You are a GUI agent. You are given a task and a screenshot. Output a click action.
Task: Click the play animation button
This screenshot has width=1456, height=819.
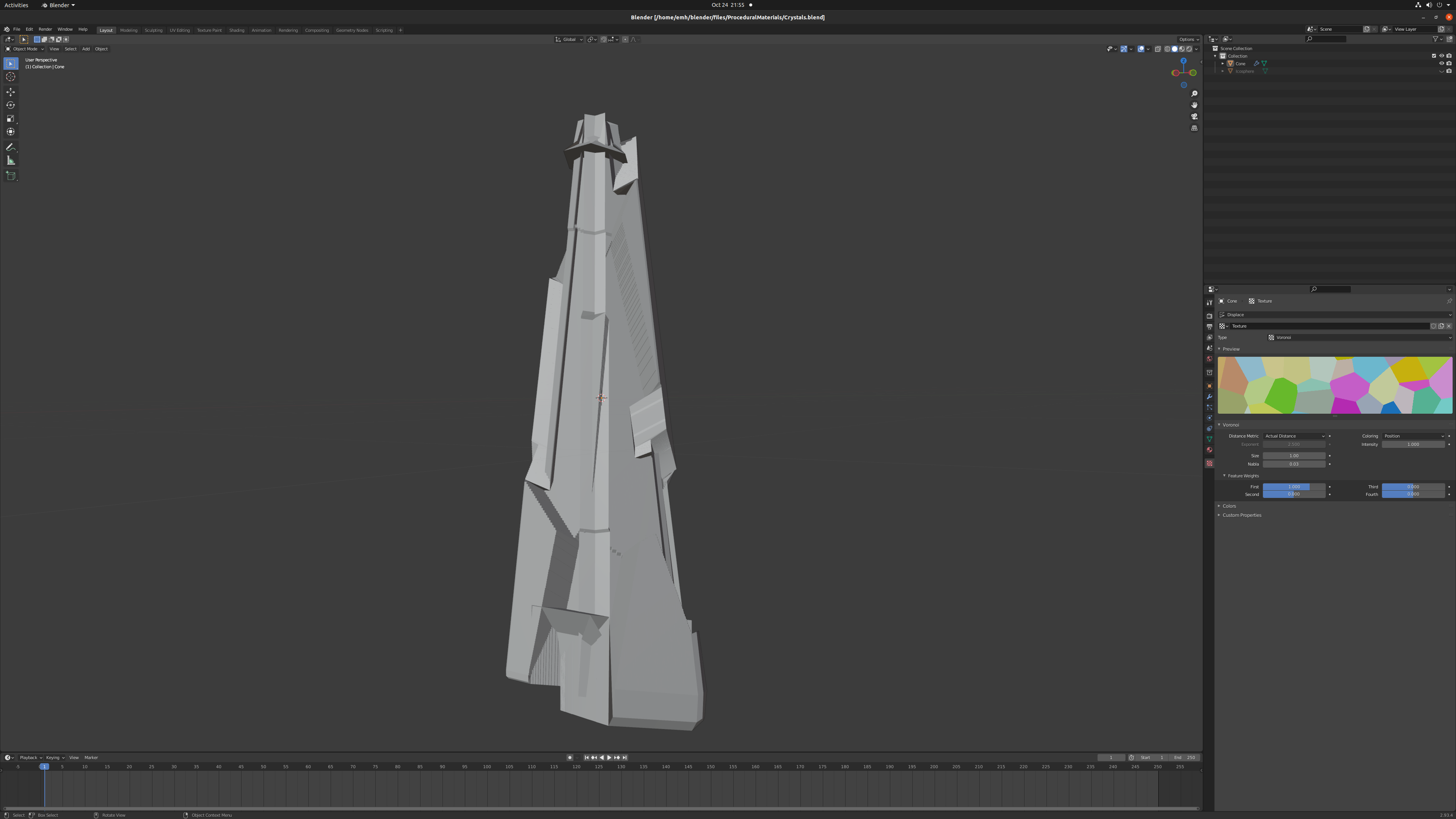tap(609, 758)
